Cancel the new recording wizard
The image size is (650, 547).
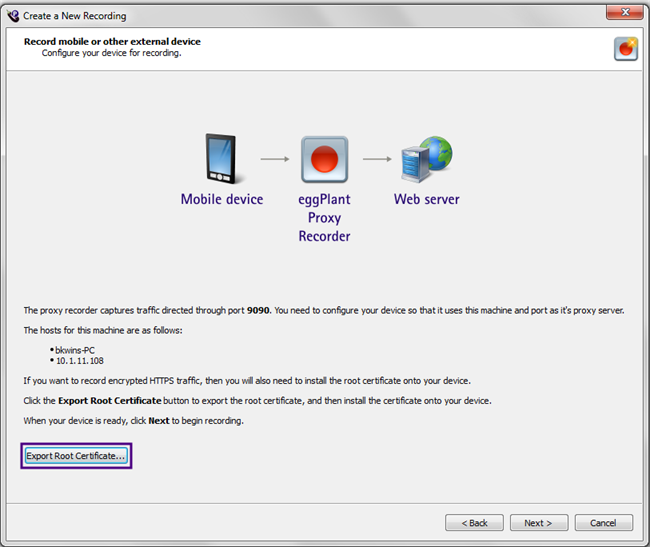coord(603,523)
